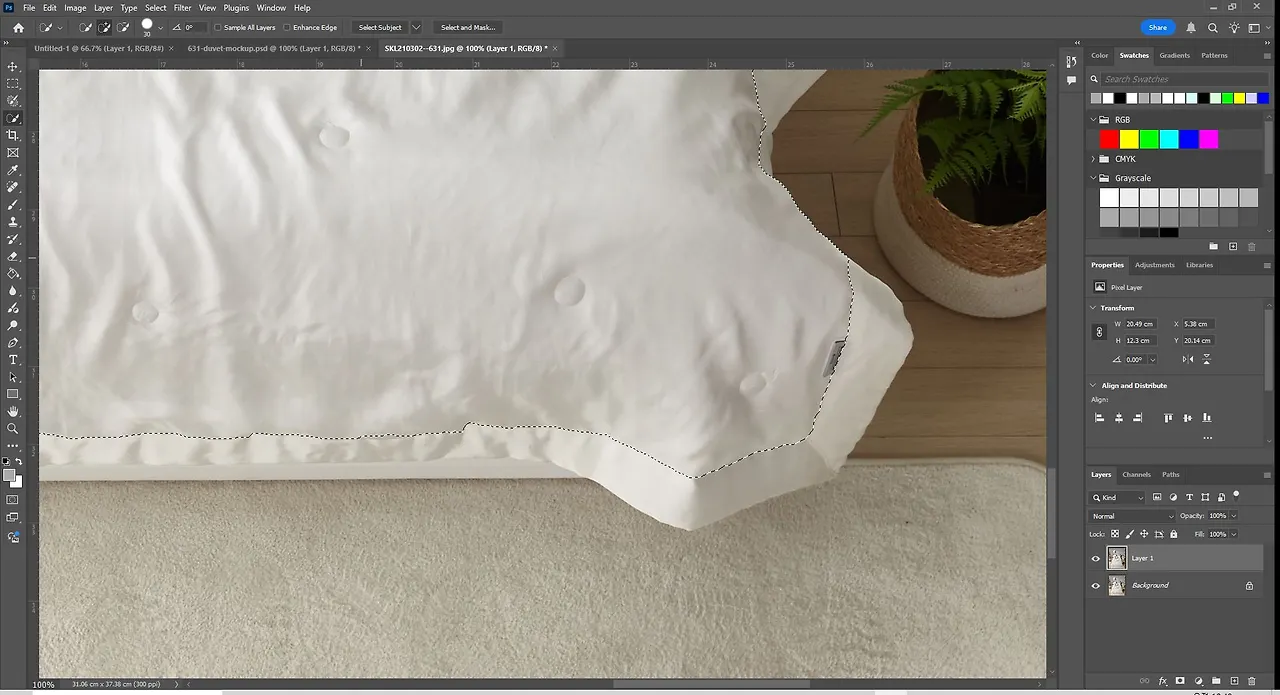The height and width of the screenshot is (695, 1280).
Task: Toggle visibility of Layer 1
Action: (1095, 558)
